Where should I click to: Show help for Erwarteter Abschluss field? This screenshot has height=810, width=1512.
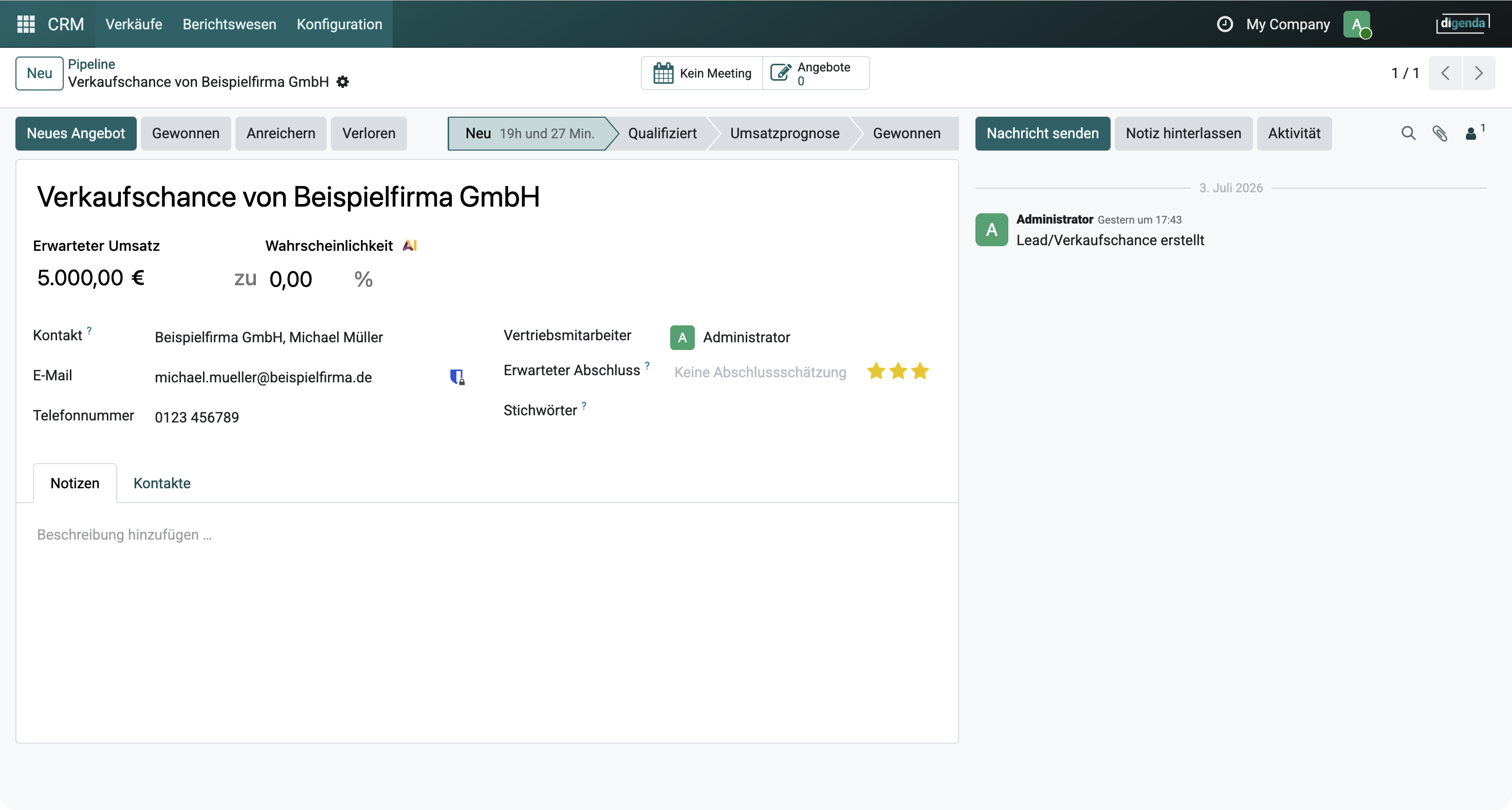tap(648, 365)
